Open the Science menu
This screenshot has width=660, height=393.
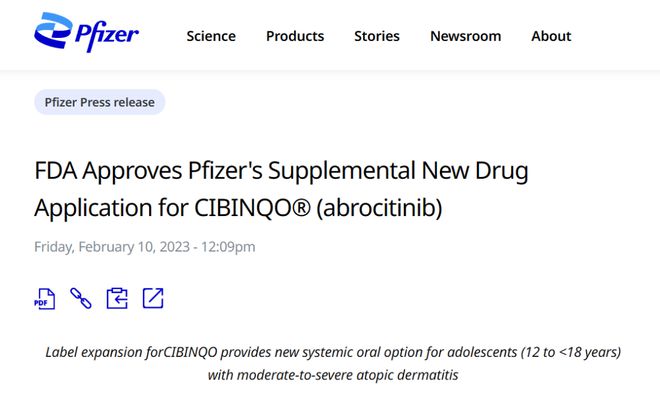click(x=211, y=36)
